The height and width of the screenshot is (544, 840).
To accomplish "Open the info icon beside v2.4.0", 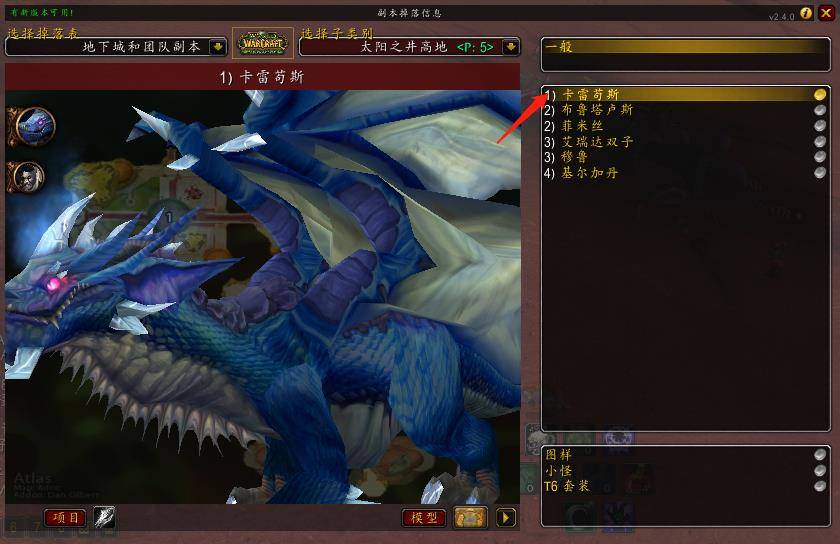I will [806, 13].
